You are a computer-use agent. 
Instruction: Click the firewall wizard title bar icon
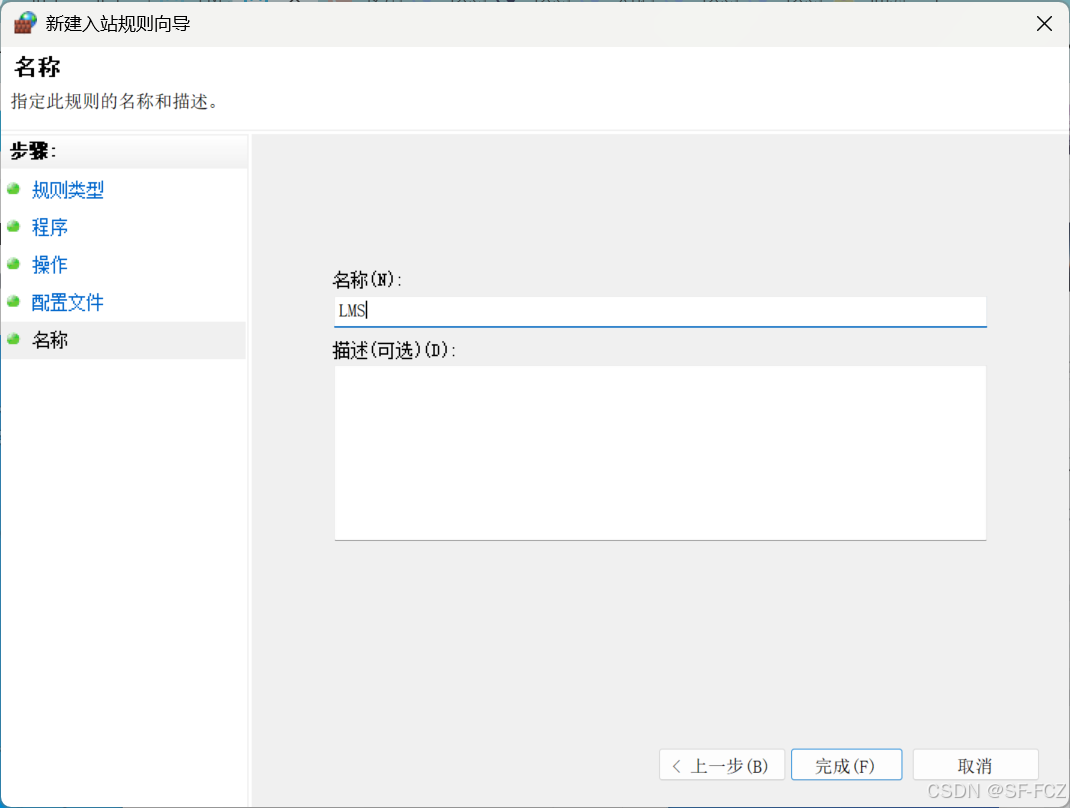click(x=25, y=23)
